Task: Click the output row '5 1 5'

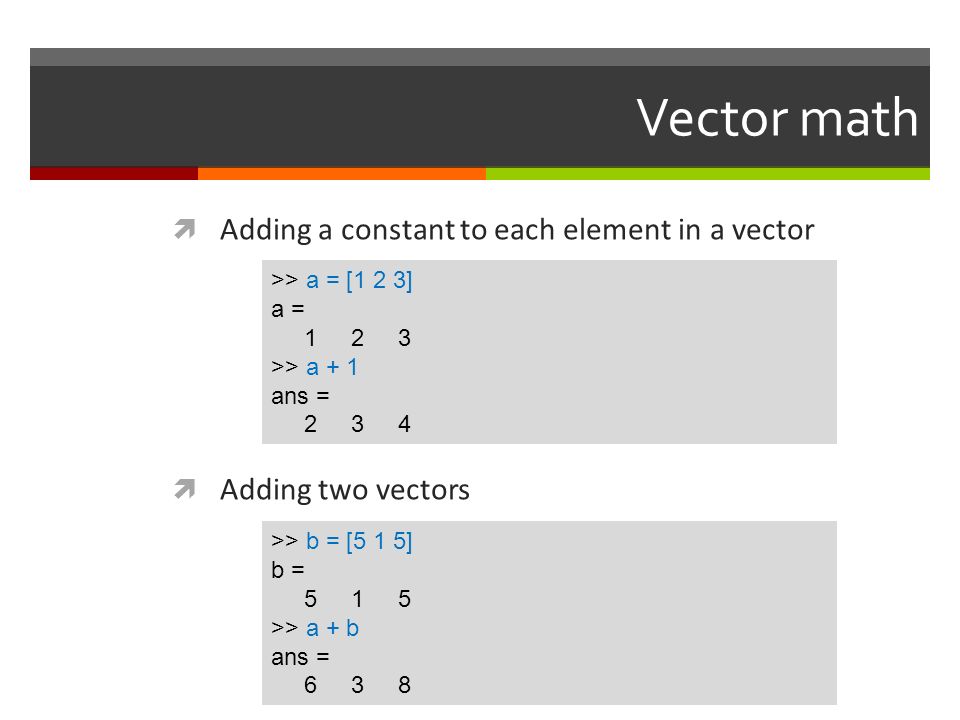Action: (358, 599)
